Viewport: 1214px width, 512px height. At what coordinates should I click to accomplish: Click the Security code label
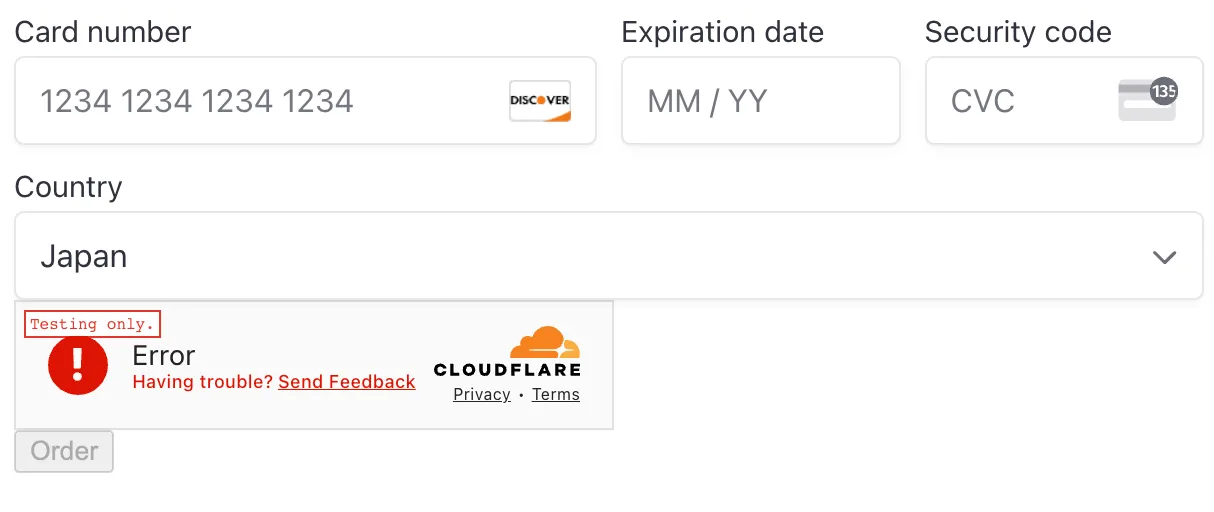pyautogui.click(x=1018, y=32)
